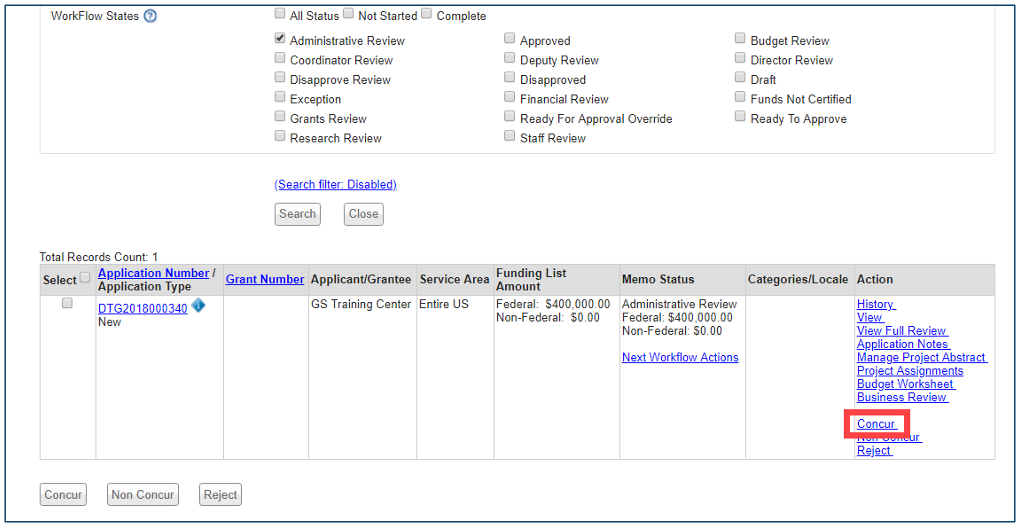Open application number DTG2018000340 link

click(142, 309)
